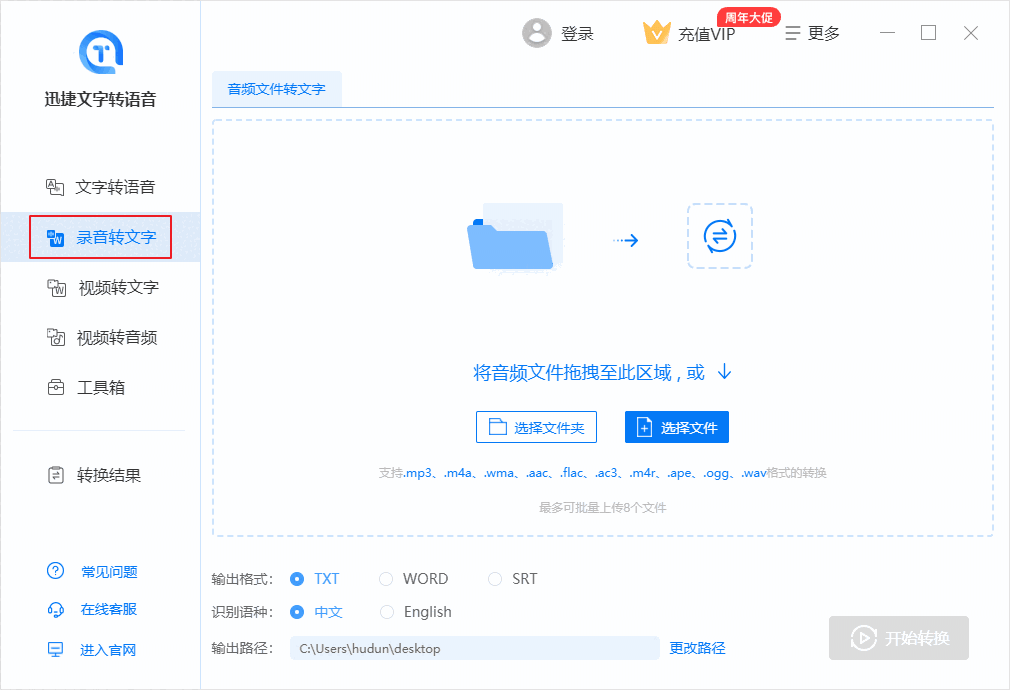The height and width of the screenshot is (690, 1010).
Task: Open the 视频转音频 converter
Action: [x=100, y=337]
